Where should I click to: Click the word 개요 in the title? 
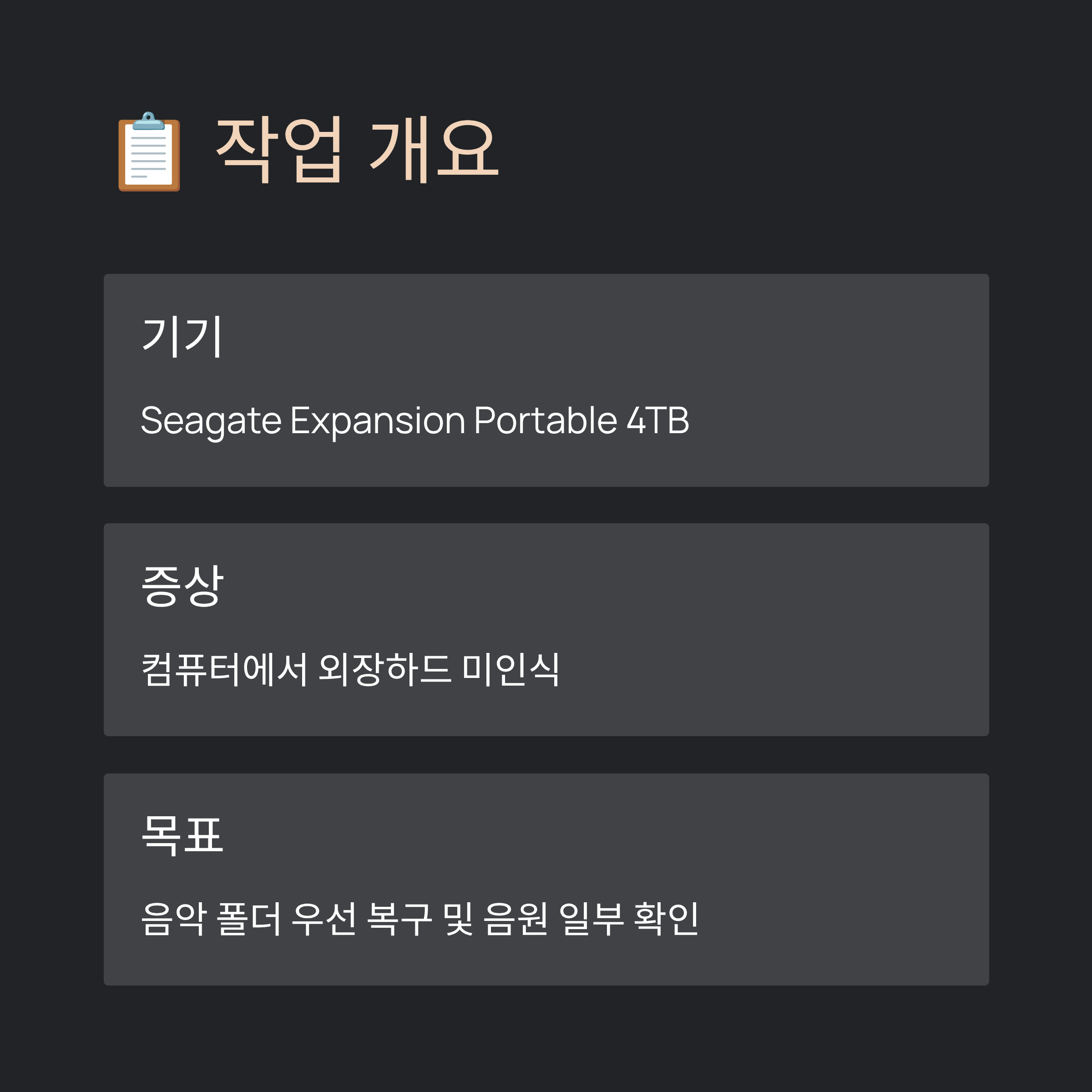pyautogui.click(x=434, y=150)
